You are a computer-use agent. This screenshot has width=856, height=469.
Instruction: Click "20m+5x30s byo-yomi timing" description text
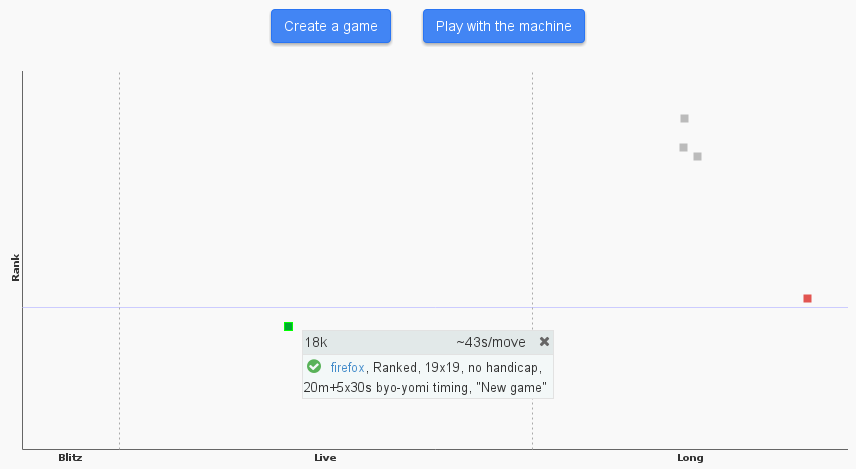tap(388, 388)
